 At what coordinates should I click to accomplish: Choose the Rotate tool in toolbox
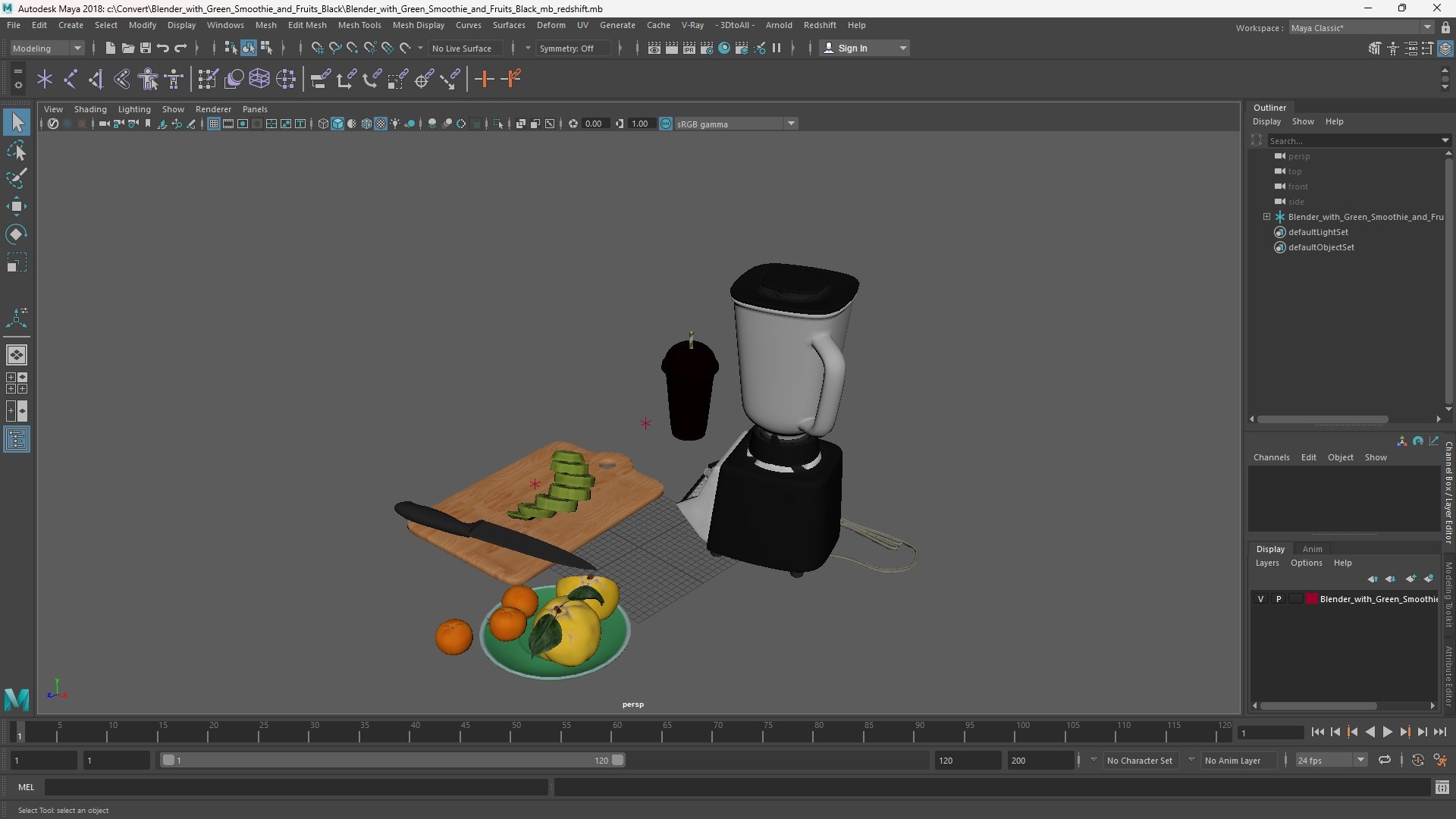click(x=17, y=234)
